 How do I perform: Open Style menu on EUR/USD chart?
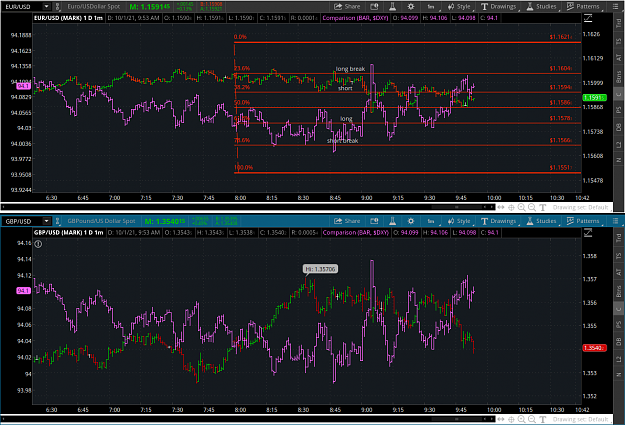pyautogui.click(x=460, y=6)
